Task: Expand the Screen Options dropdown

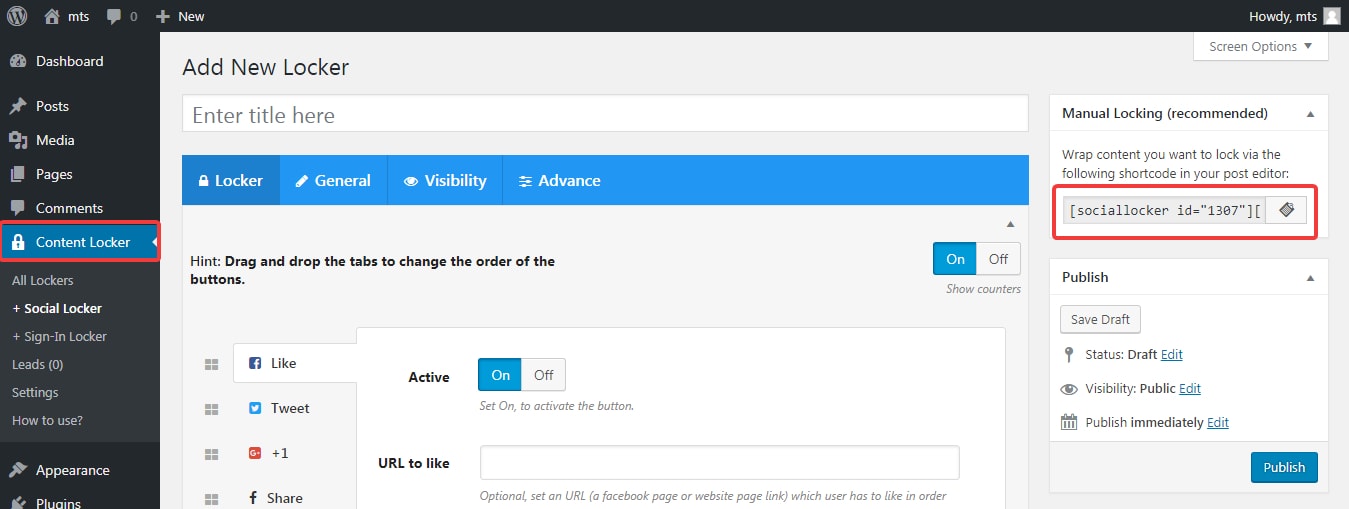Action: tap(1260, 47)
